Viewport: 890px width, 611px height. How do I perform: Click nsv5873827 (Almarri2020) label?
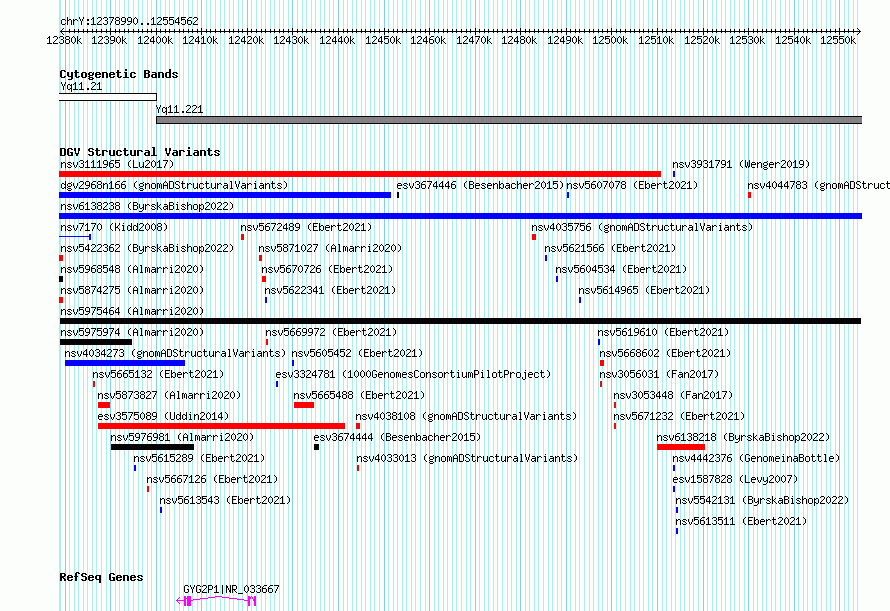[x=169, y=395]
